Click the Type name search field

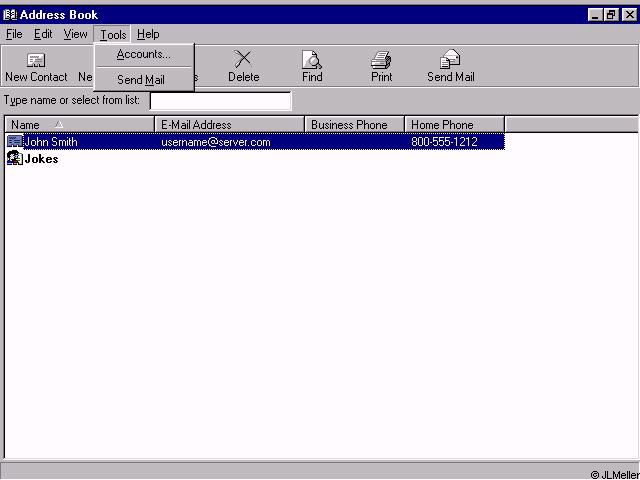[220, 101]
